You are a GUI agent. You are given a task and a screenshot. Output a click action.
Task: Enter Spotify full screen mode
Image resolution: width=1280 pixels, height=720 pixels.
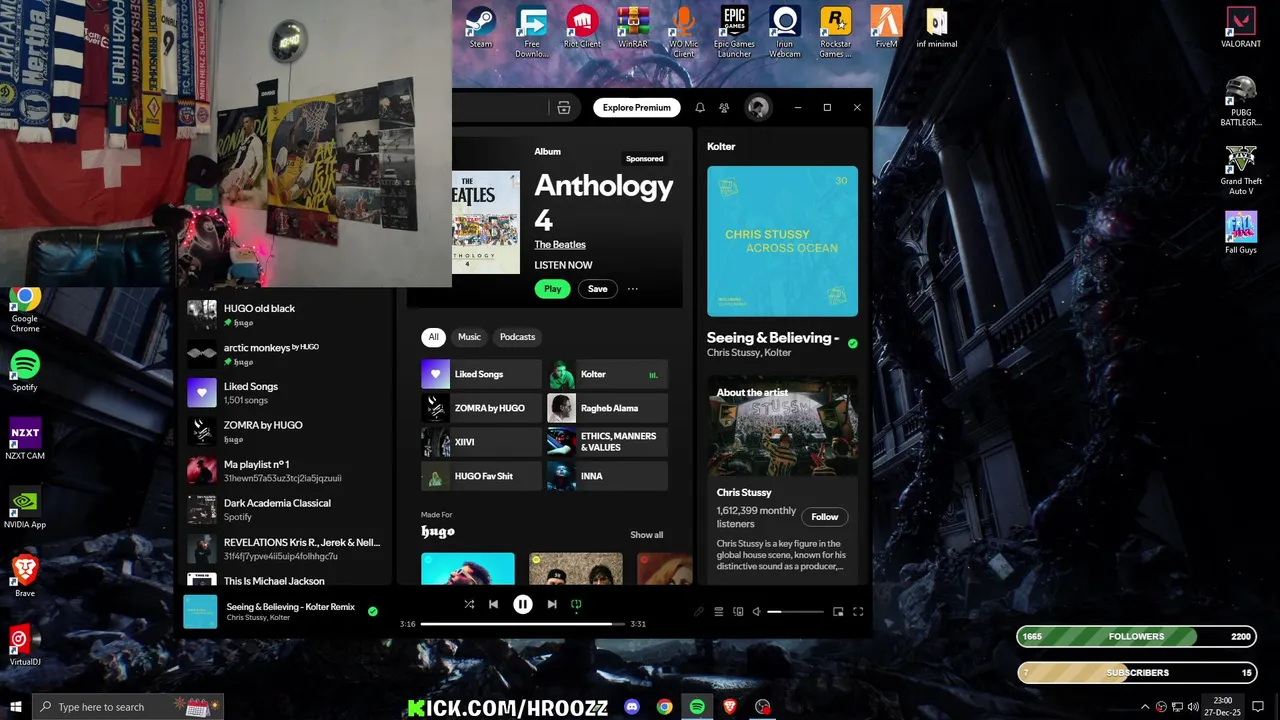[x=858, y=612]
